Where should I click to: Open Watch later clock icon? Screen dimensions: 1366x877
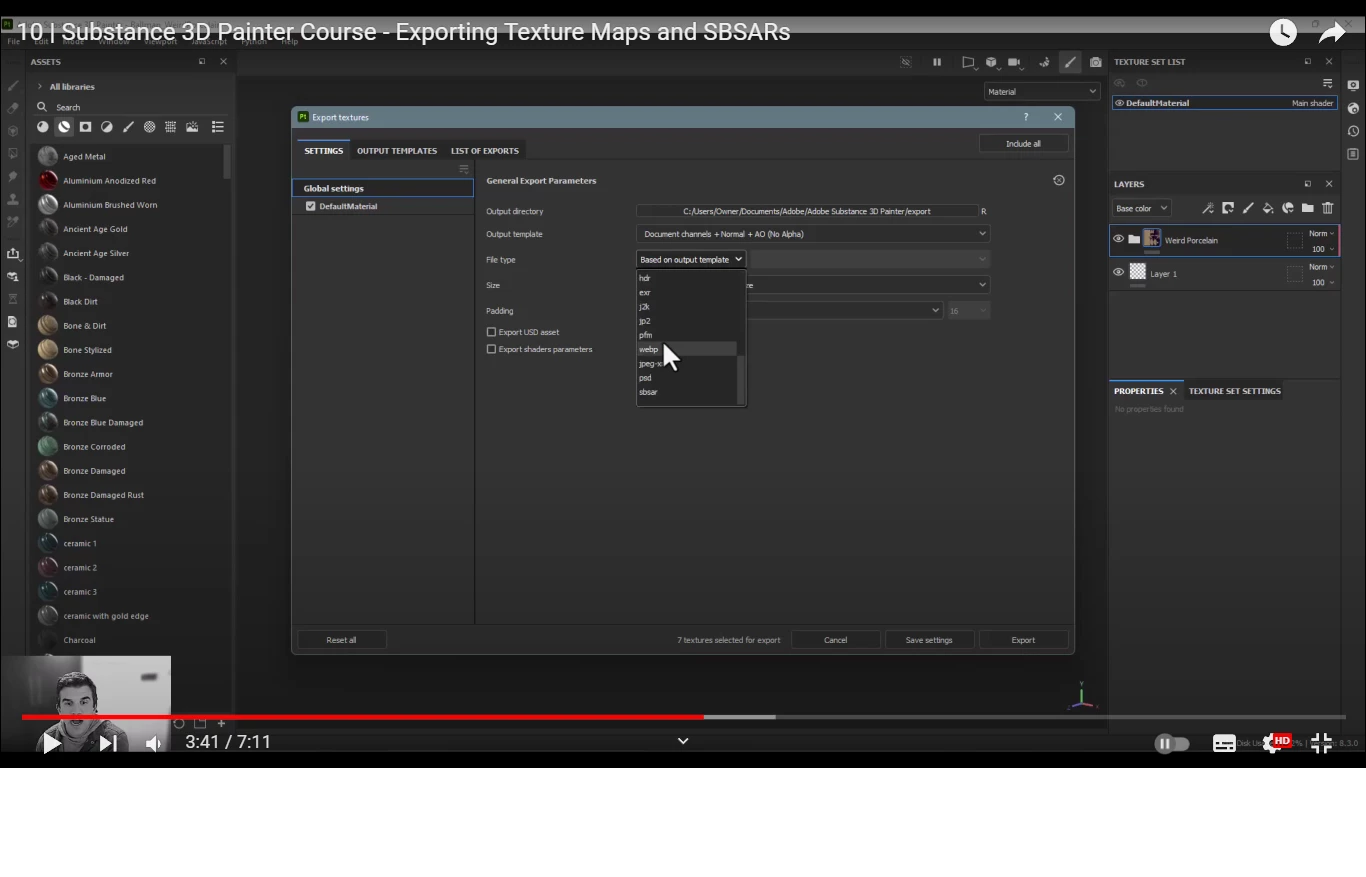pyautogui.click(x=1283, y=32)
